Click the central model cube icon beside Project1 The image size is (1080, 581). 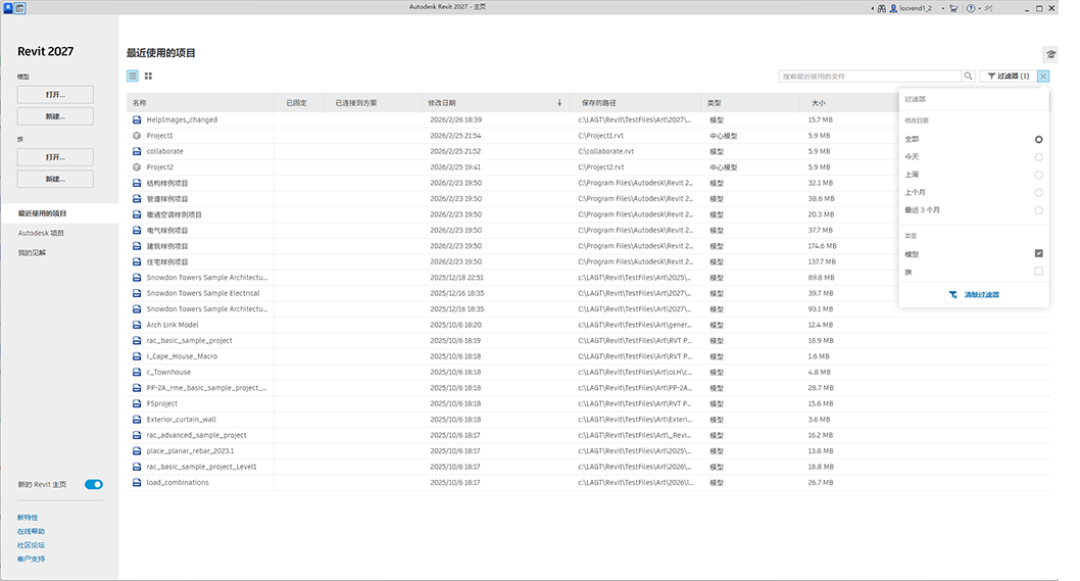tap(136, 136)
